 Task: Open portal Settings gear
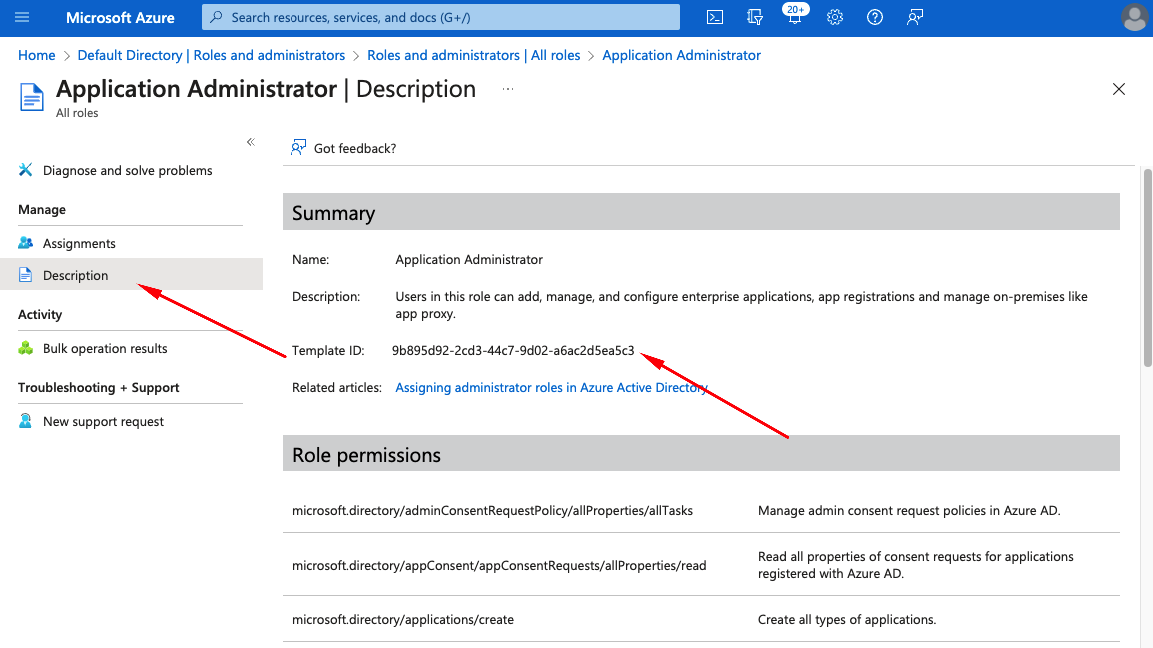click(x=835, y=17)
